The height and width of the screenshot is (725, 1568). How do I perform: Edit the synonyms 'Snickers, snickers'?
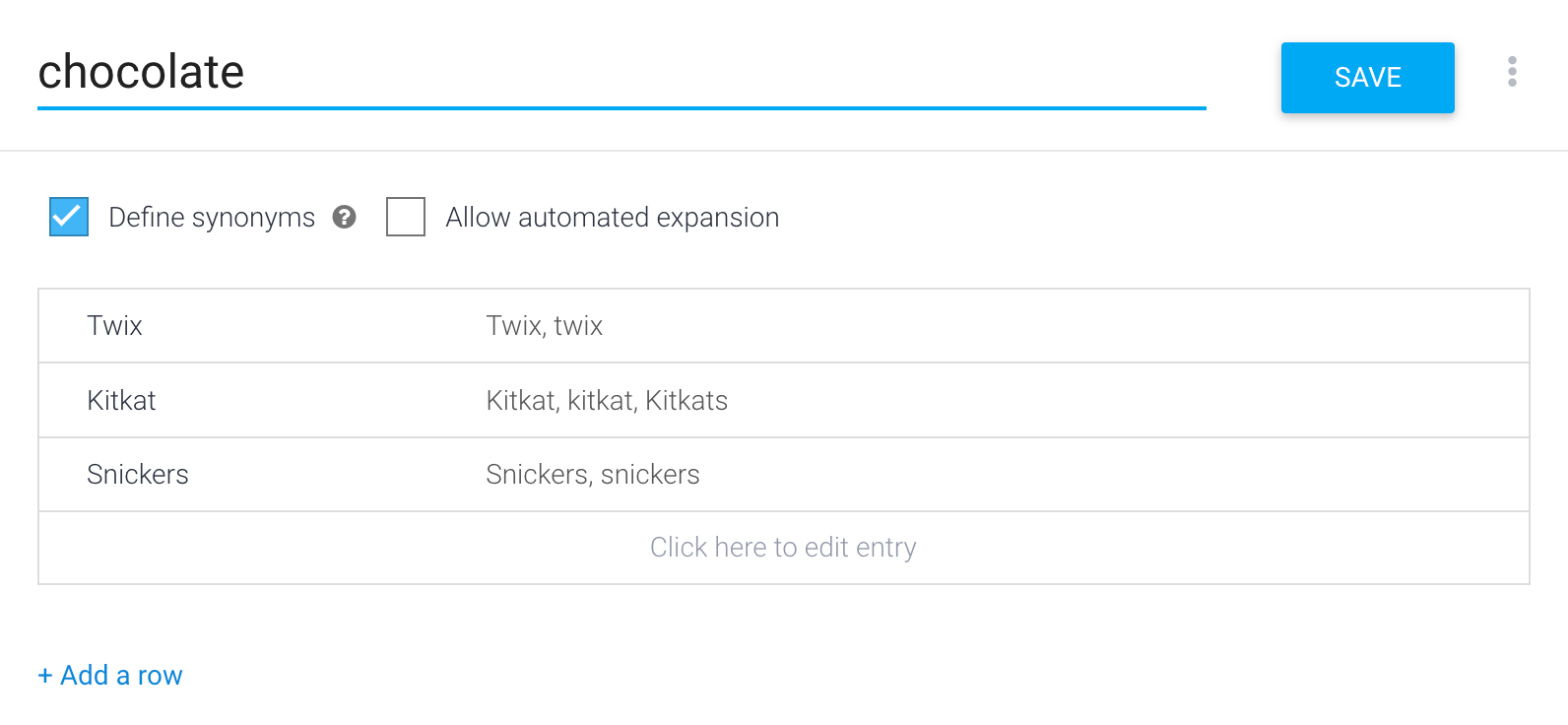click(x=593, y=475)
